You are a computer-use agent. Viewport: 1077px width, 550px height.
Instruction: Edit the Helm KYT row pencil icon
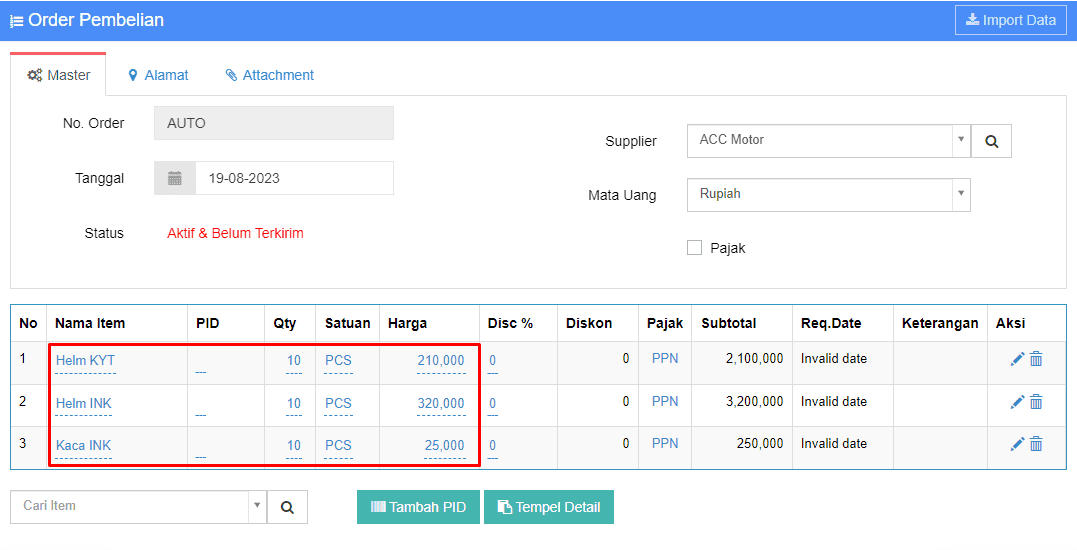pyautogui.click(x=1017, y=358)
